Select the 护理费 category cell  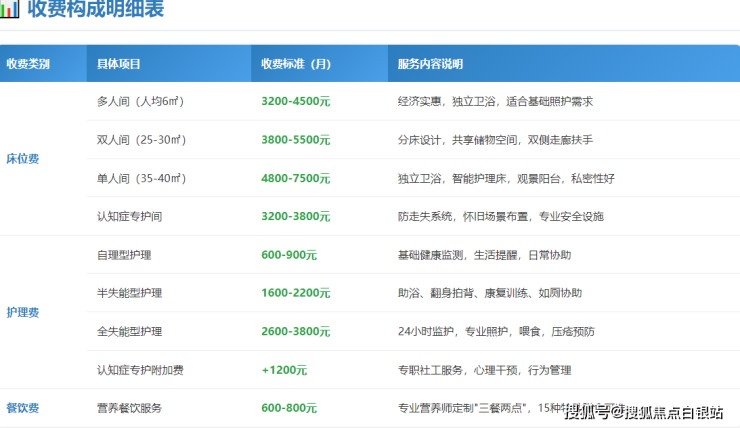click(23, 312)
